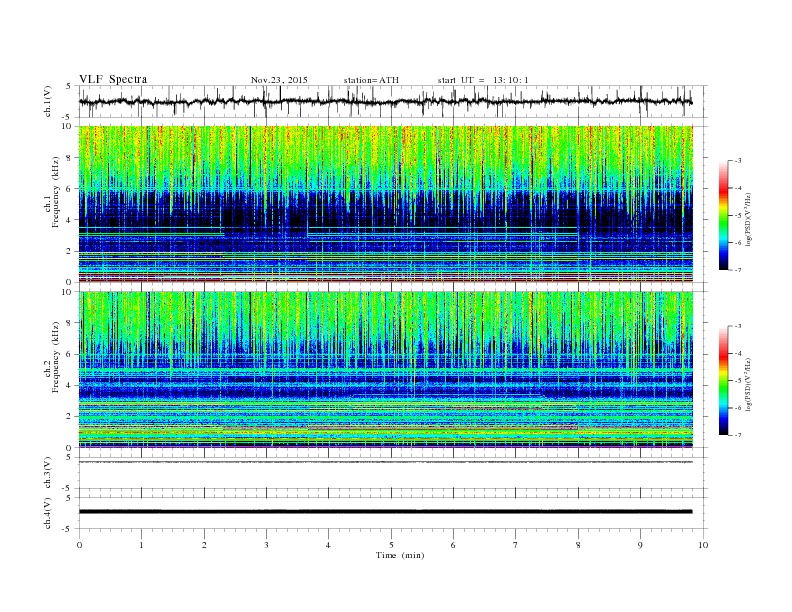The height and width of the screenshot is (612, 792).
Task: Click the "4" minute tick on time axis
Action: coord(329,545)
